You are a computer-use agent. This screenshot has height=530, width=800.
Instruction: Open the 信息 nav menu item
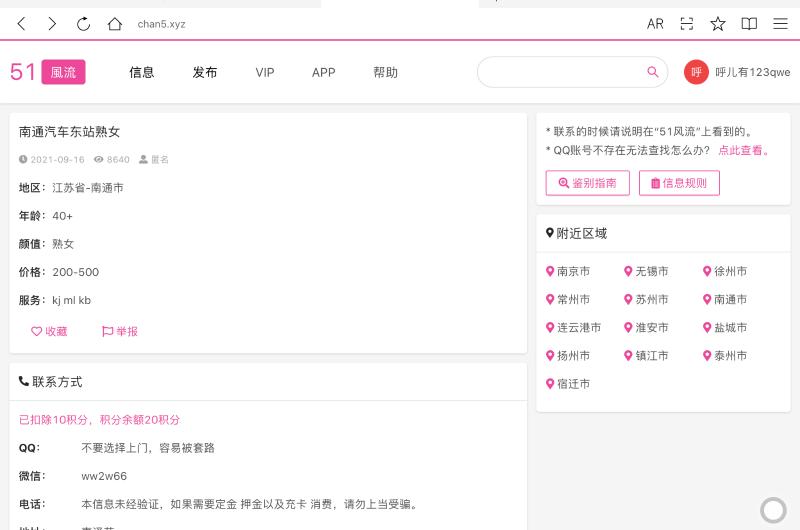pyautogui.click(x=142, y=72)
